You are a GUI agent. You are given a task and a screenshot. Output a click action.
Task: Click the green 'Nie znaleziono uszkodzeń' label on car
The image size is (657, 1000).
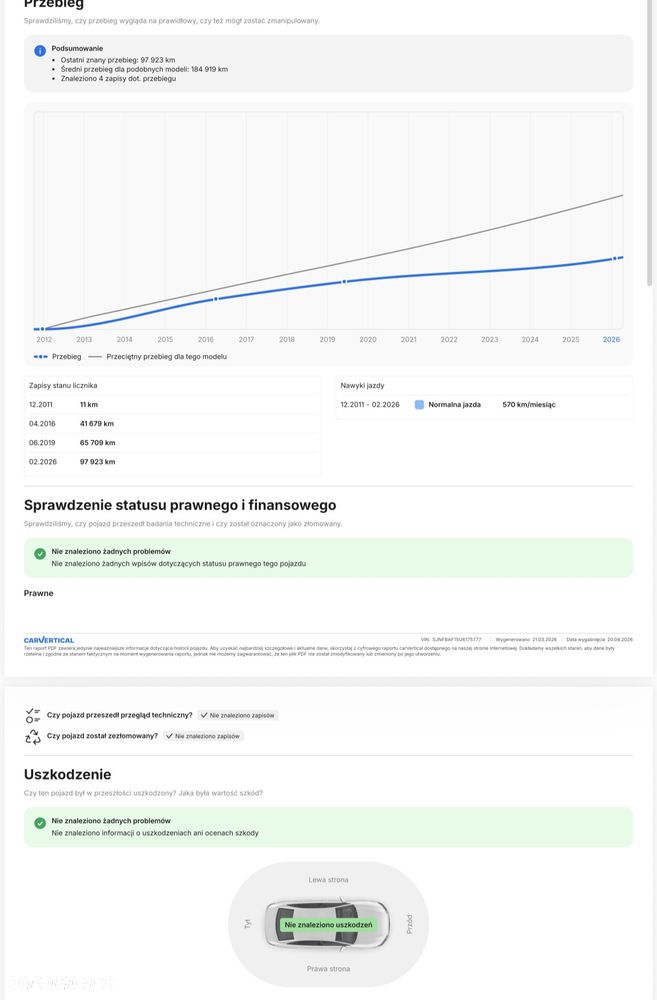328,925
